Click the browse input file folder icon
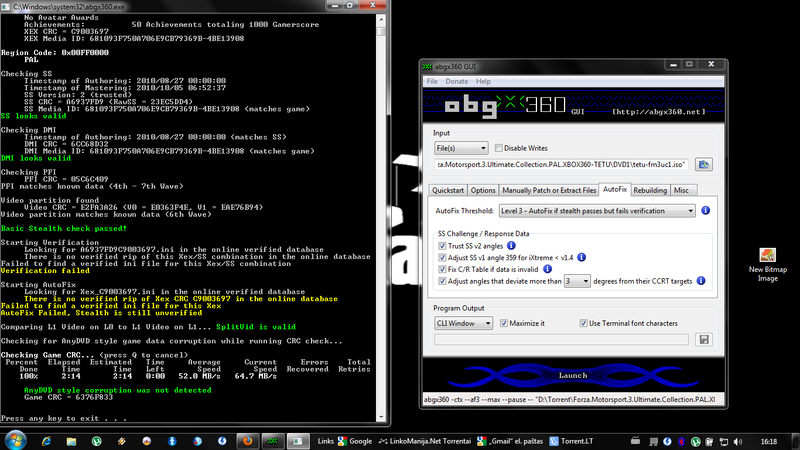Viewport: 800px width, 450px height. click(x=704, y=164)
